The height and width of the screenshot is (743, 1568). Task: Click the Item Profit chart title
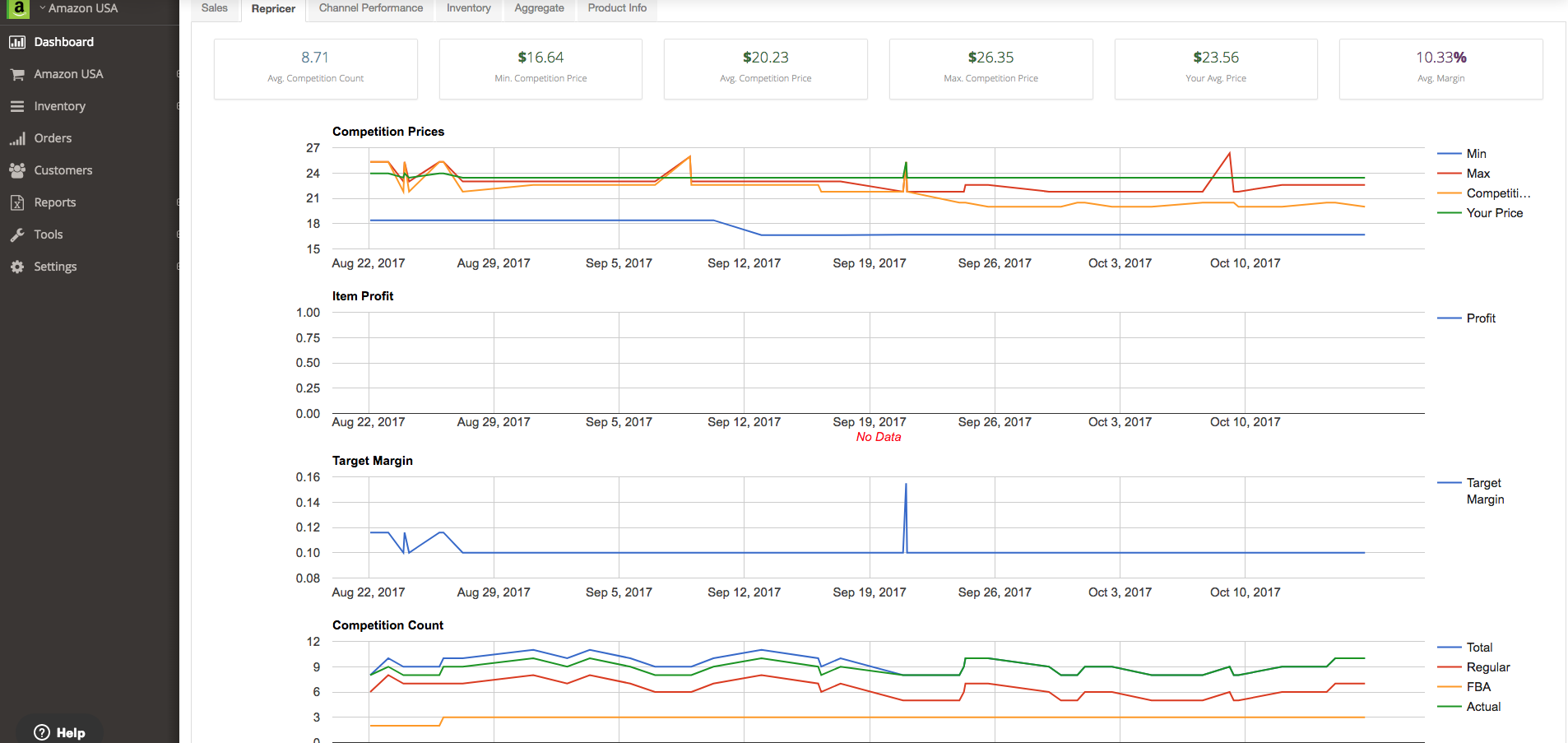point(363,296)
